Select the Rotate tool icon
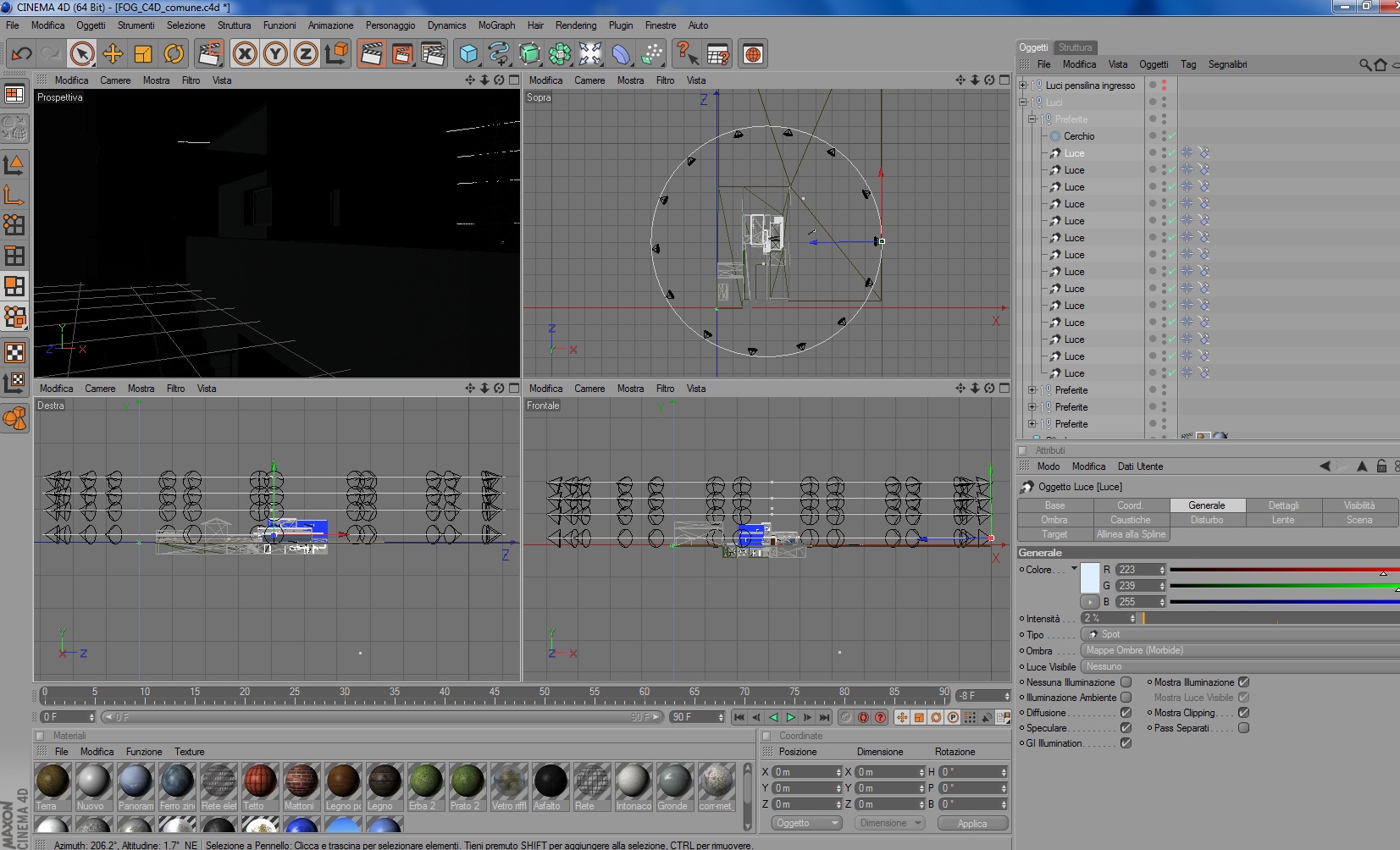Screen dimensions: 1400x850 point(174,54)
